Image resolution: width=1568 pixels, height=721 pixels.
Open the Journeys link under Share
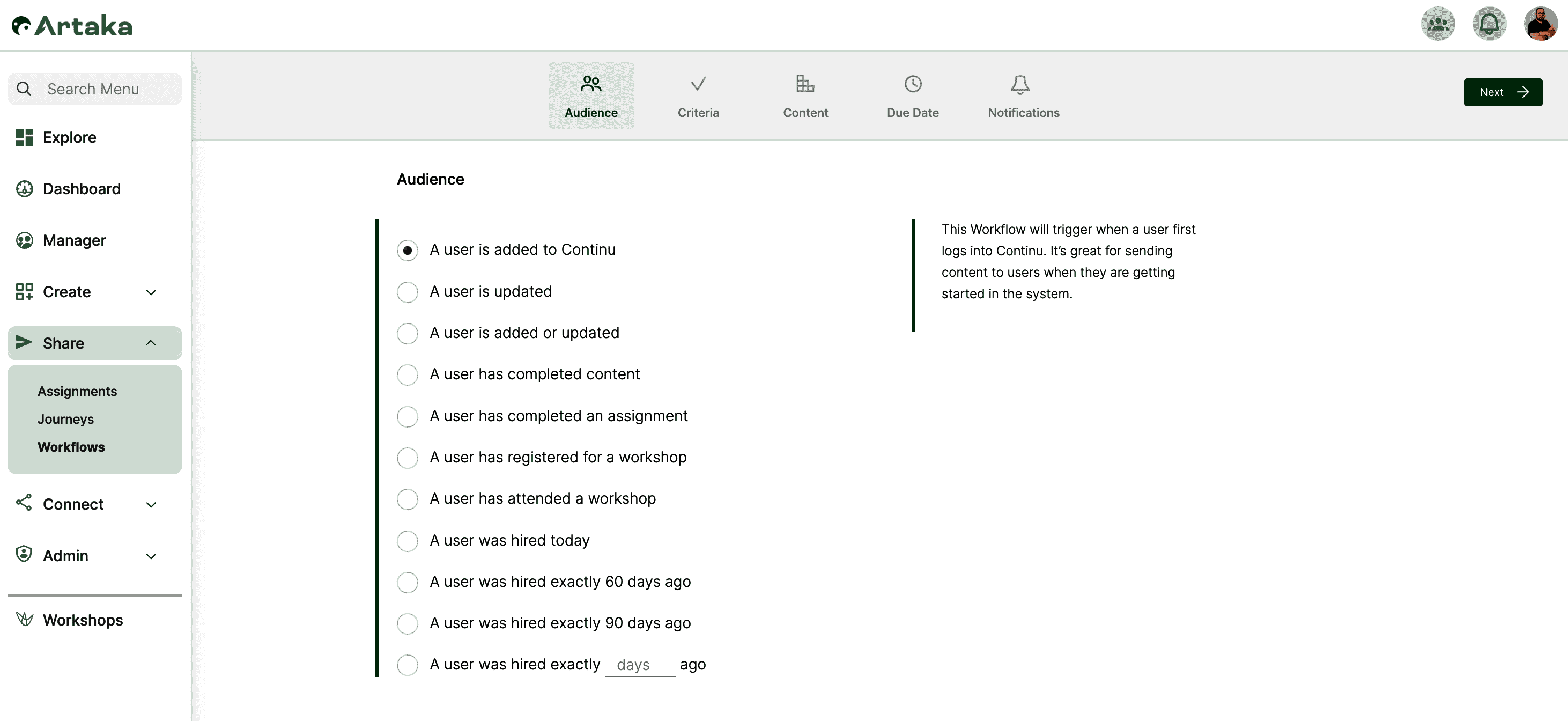[x=66, y=419]
